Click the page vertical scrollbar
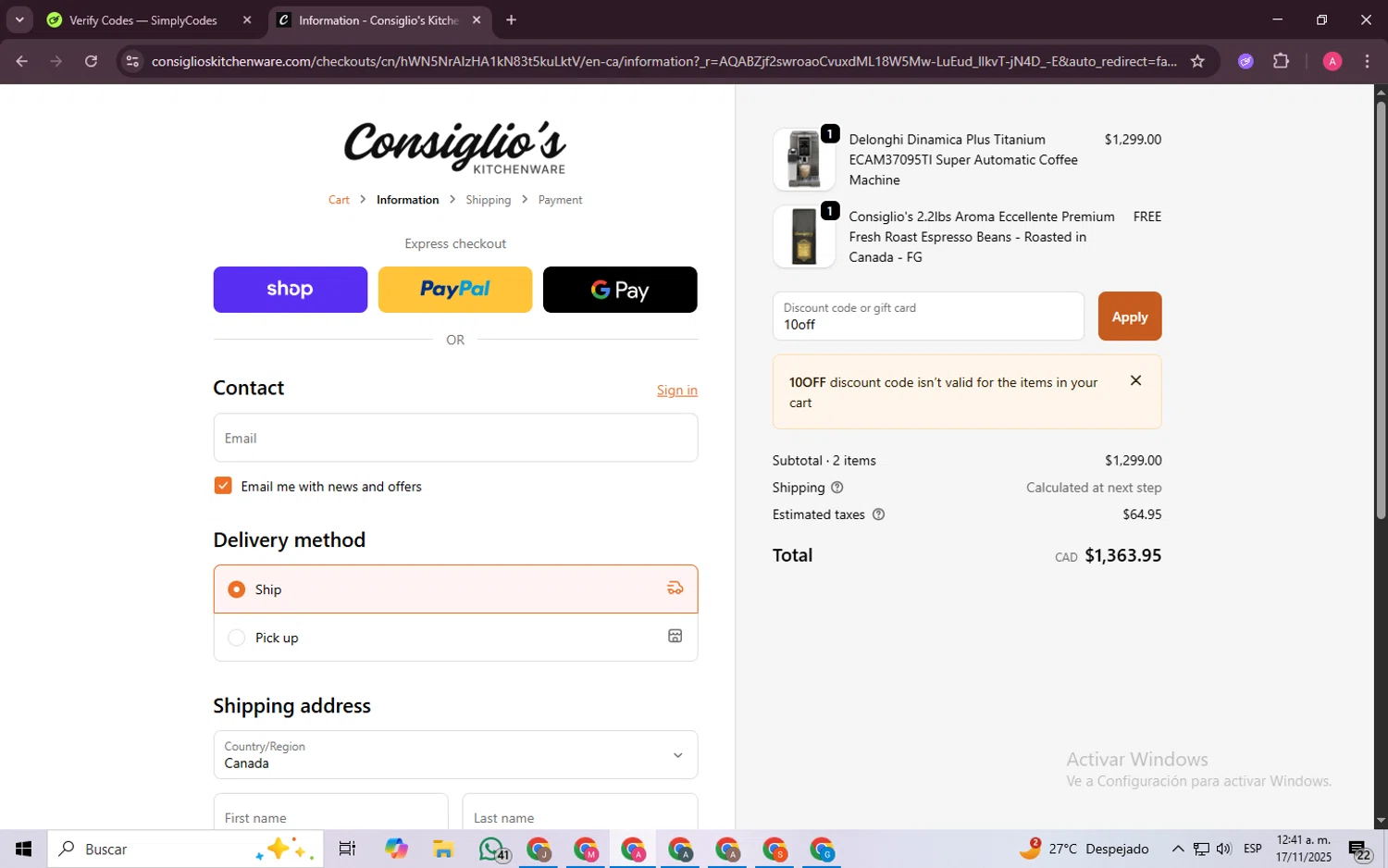Screen dimensions: 1388x868 1381,310
